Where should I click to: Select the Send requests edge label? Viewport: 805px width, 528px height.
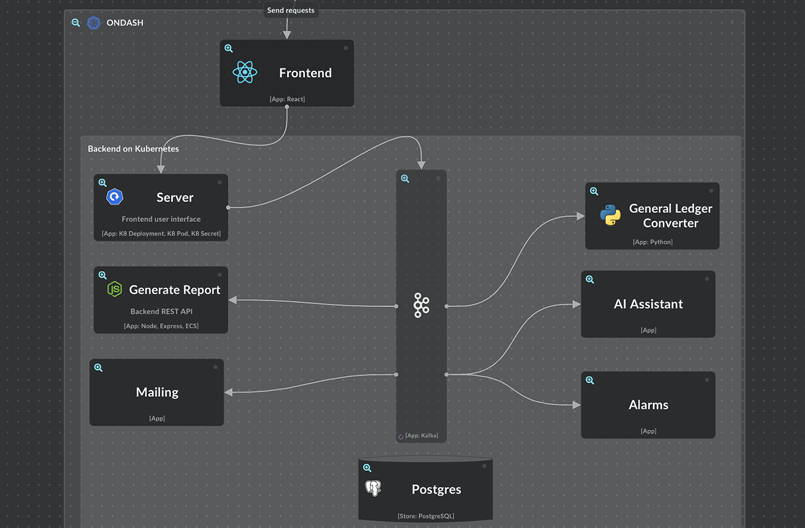(291, 10)
